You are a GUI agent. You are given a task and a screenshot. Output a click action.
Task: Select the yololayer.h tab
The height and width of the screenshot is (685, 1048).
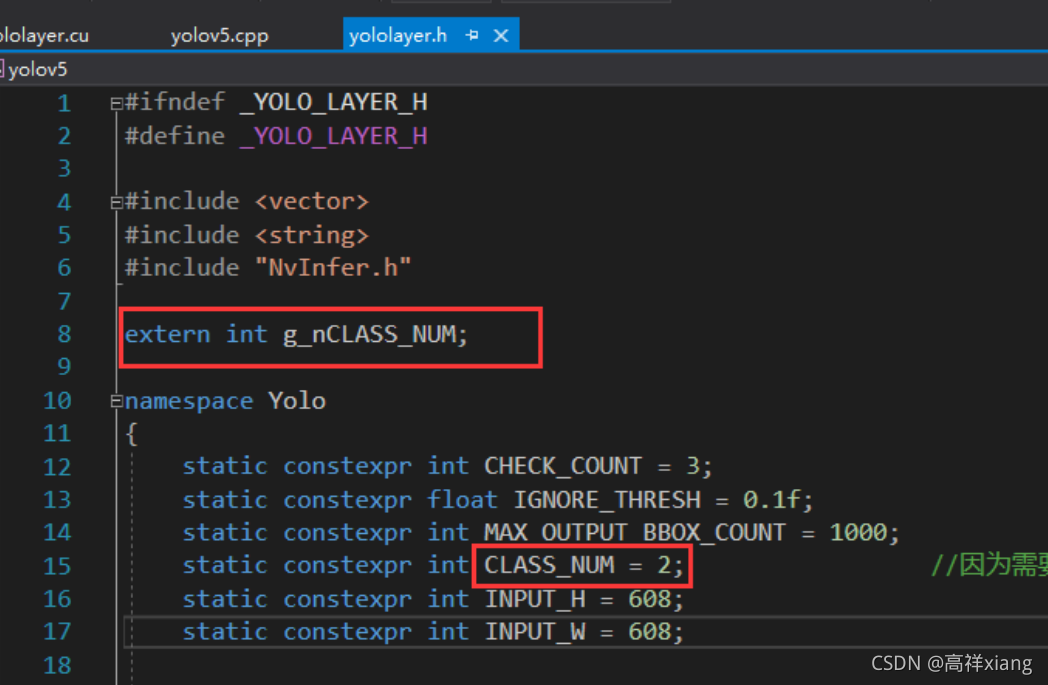pos(398,35)
